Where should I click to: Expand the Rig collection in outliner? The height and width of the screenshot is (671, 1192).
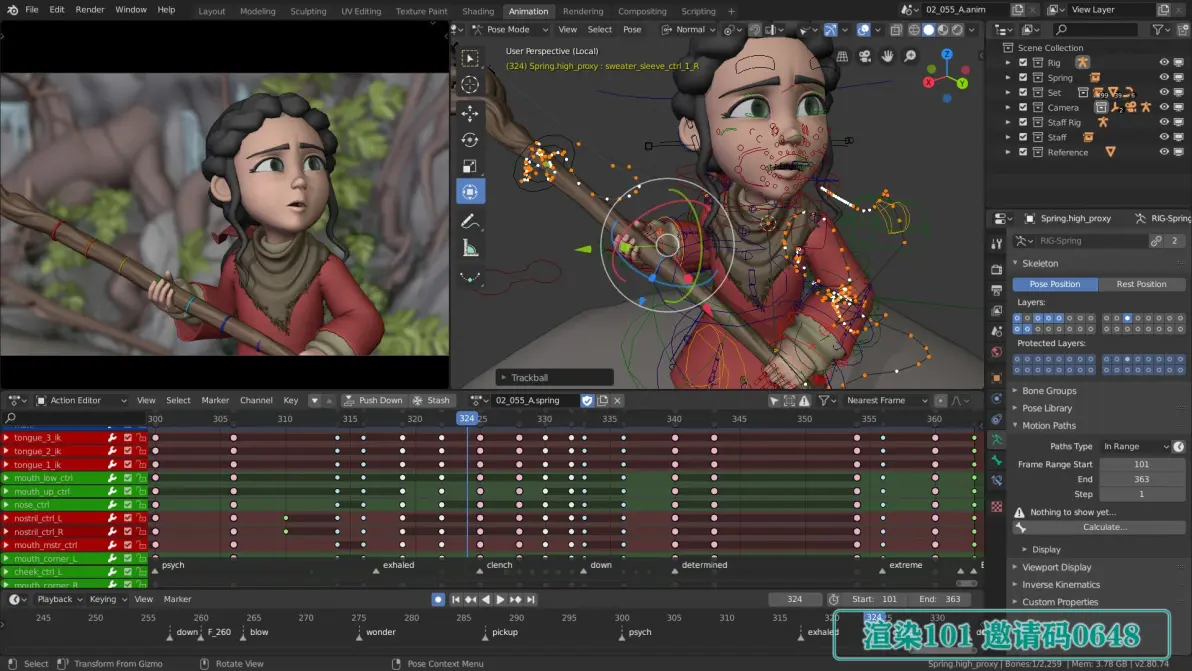(1008, 62)
